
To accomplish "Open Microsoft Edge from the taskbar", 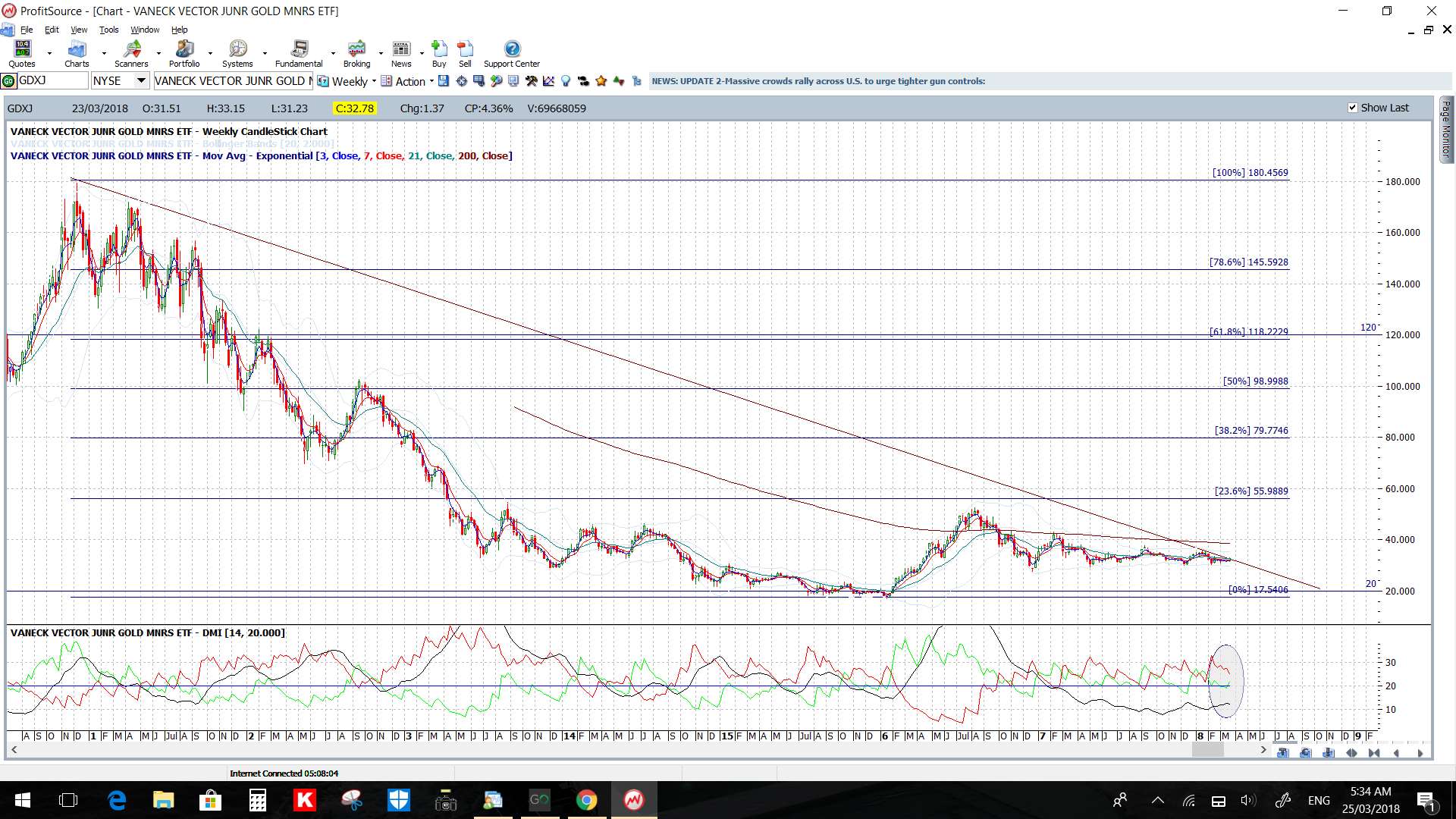I will point(117,800).
